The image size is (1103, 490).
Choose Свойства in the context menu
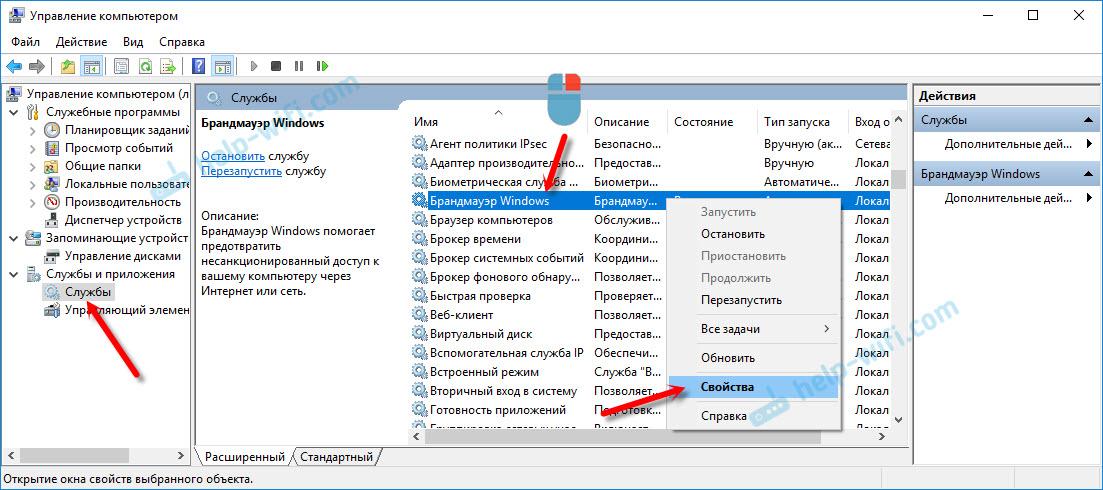(753, 387)
